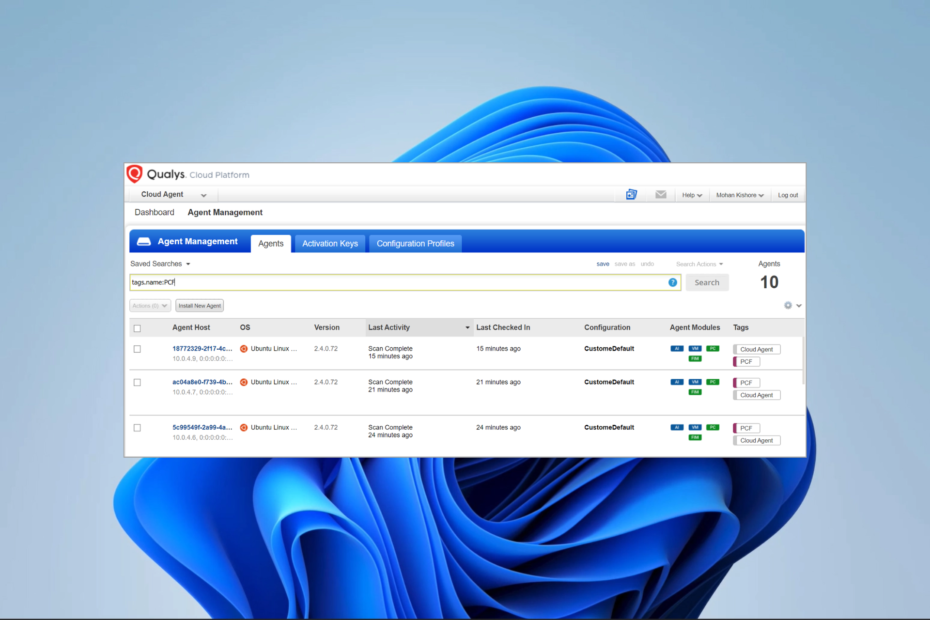Switch to the Configuration Profiles tab
Viewport: 930px width, 620px height.
pos(415,243)
